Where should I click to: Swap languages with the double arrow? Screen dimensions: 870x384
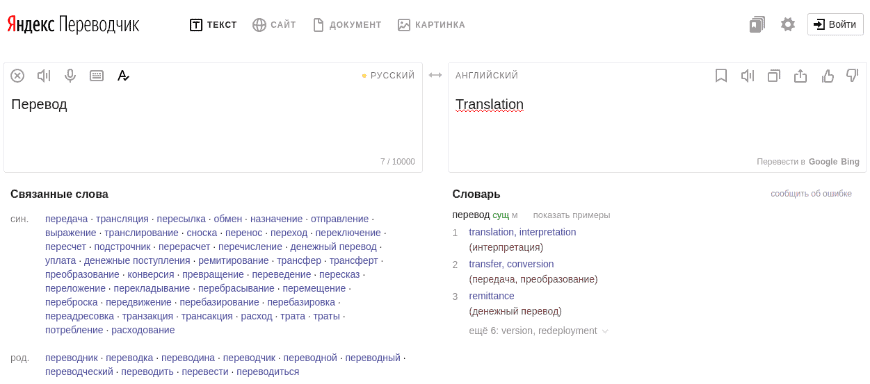click(436, 75)
